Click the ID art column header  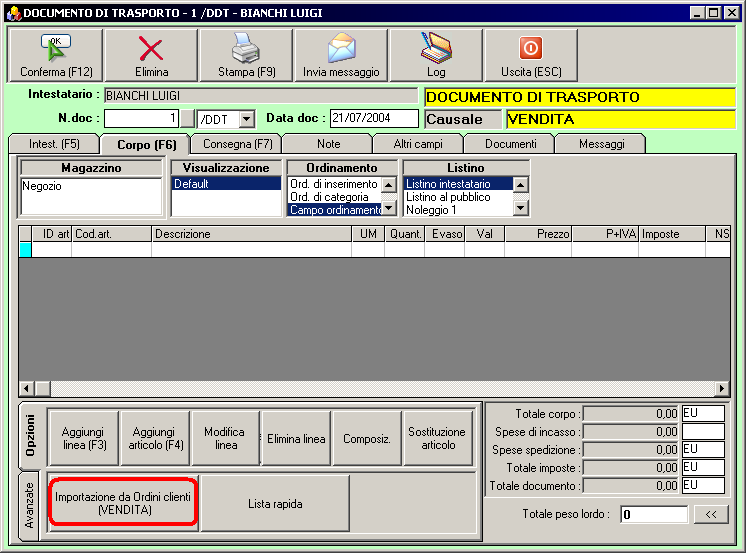(52, 234)
